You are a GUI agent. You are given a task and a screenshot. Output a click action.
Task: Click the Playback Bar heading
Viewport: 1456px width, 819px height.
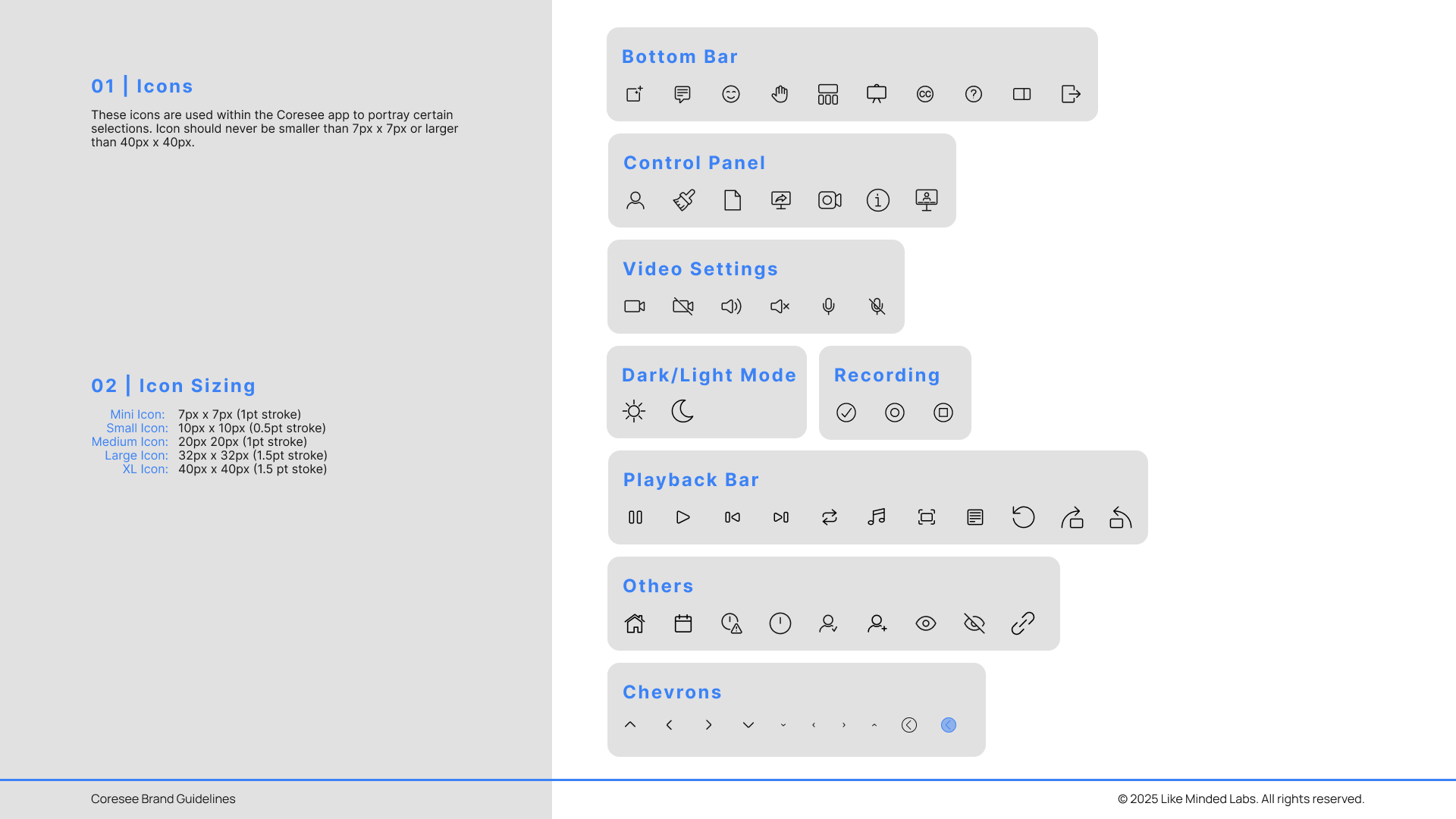click(691, 480)
